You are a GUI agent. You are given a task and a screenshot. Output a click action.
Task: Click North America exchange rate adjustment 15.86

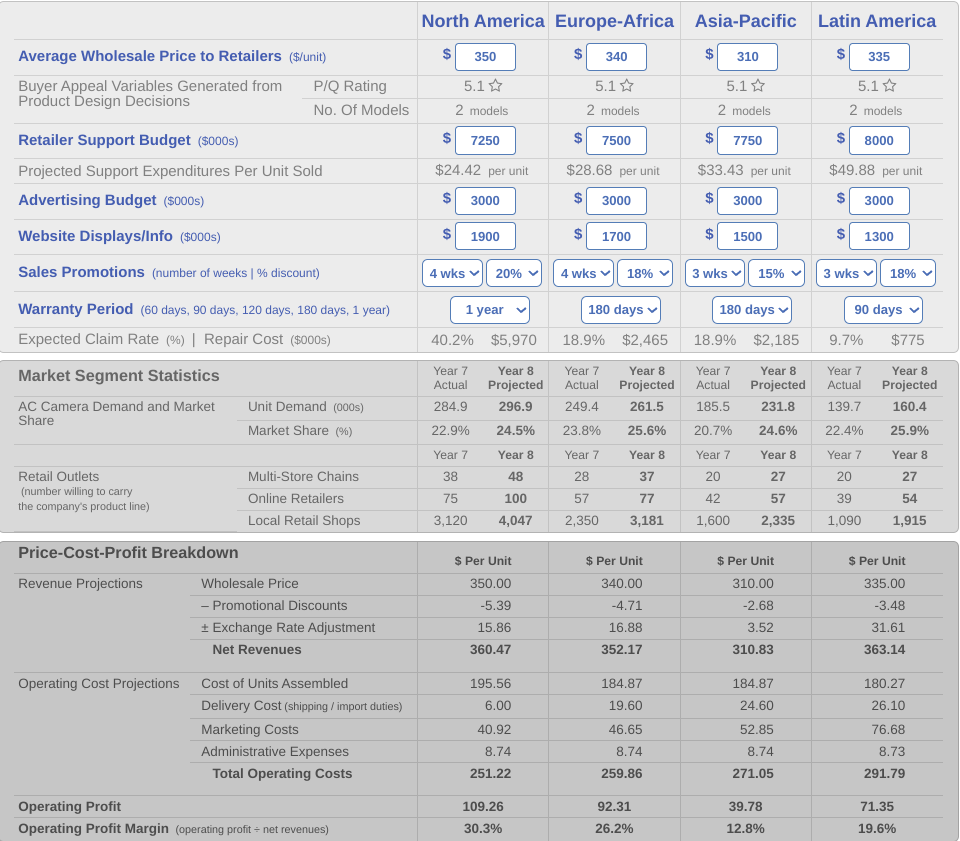tap(494, 628)
